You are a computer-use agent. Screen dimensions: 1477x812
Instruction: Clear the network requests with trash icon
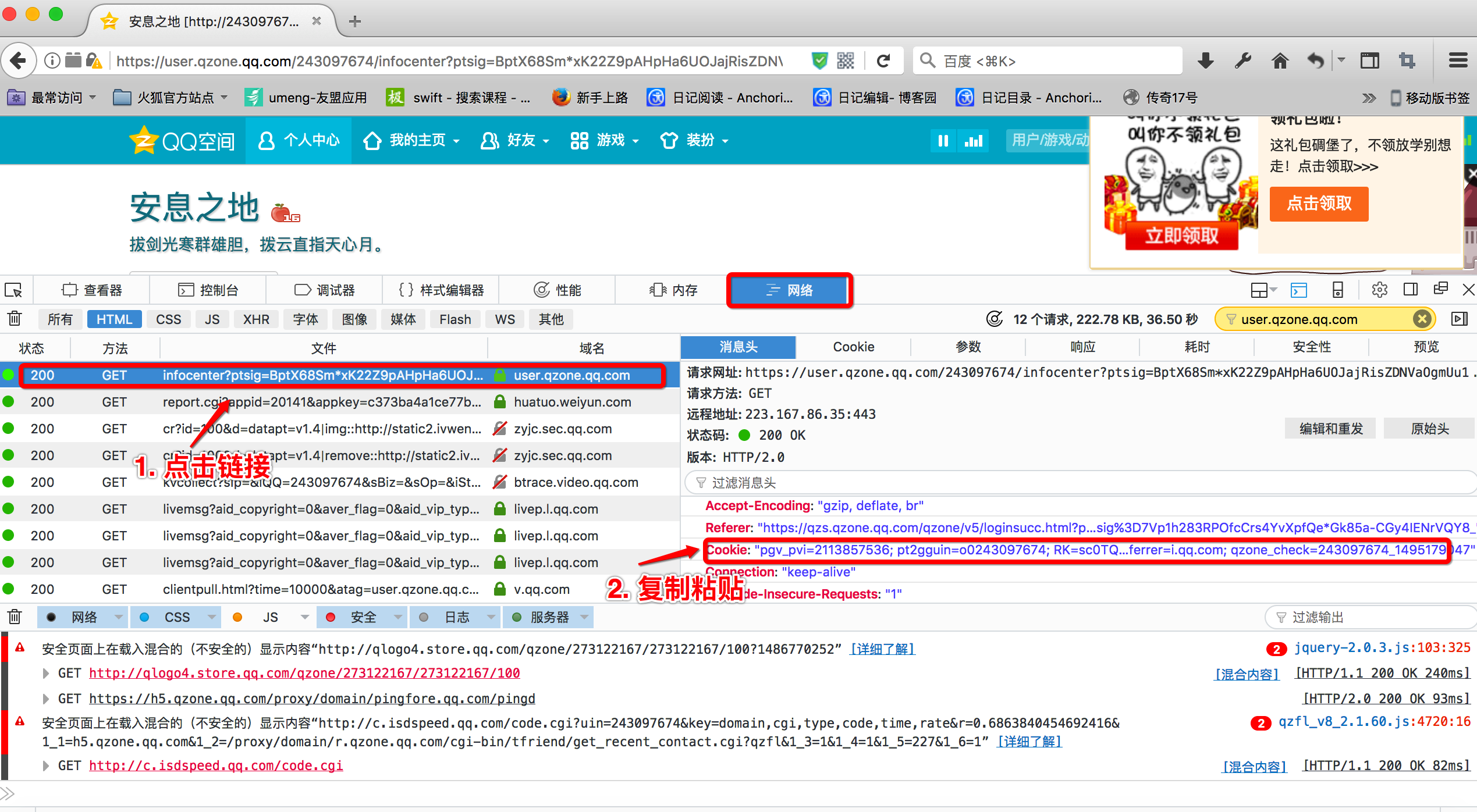click(x=15, y=319)
